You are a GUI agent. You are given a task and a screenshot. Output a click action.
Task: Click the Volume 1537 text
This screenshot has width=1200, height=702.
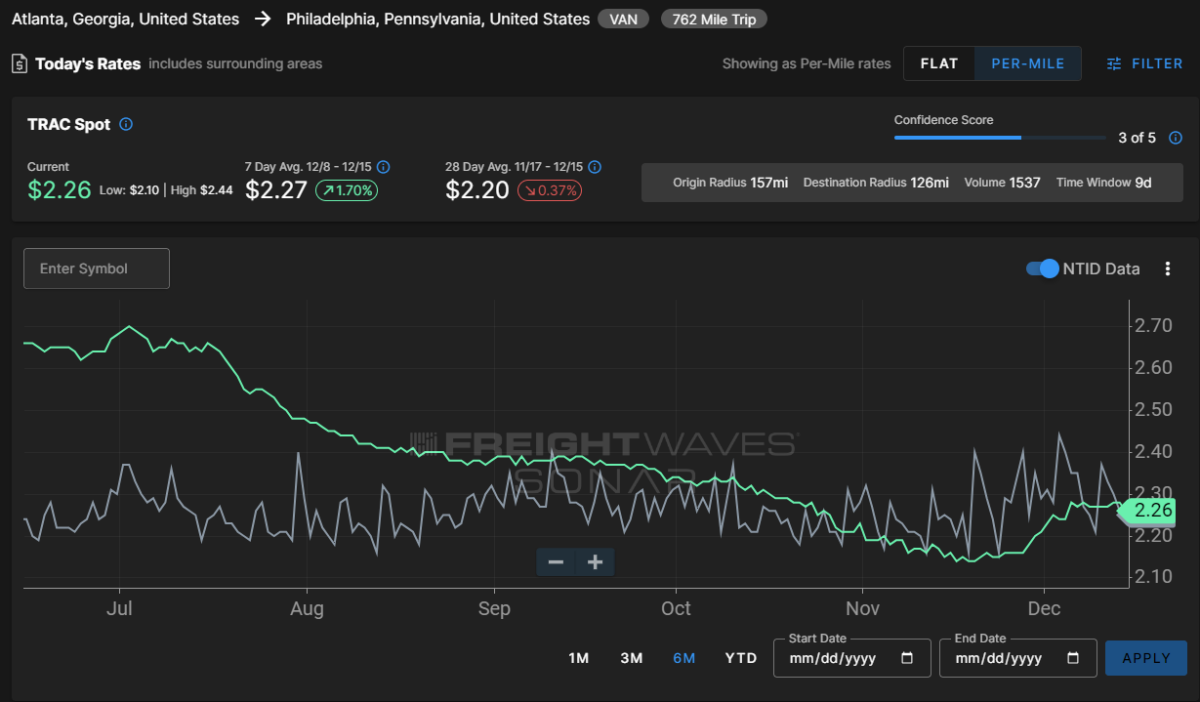(1002, 183)
